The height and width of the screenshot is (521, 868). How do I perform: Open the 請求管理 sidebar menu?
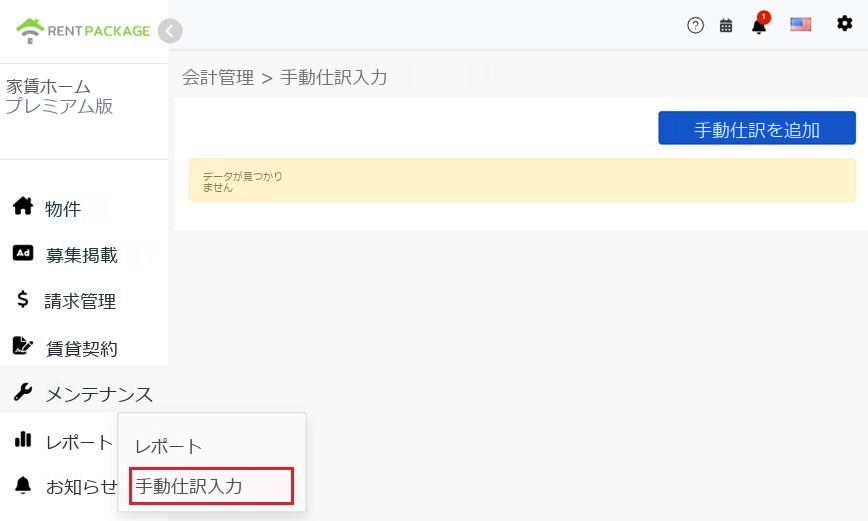point(80,301)
